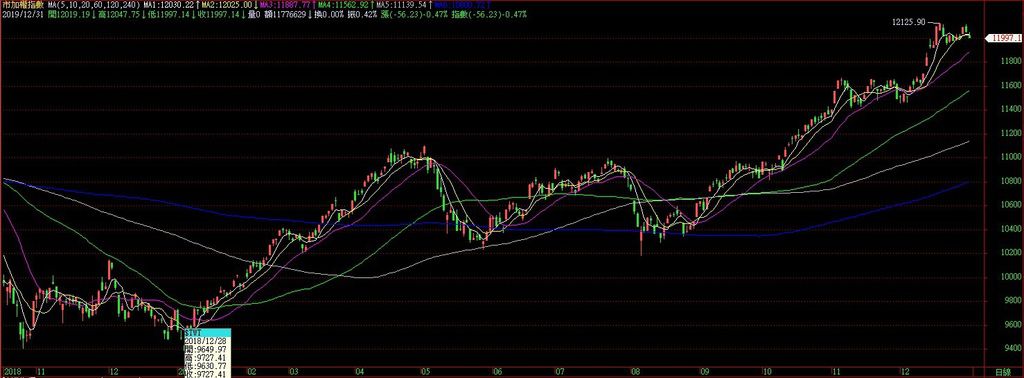This screenshot has height=378, width=1024.
Task: Click the amplitude value 振0.42%
Action: pyautogui.click(x=361, y=14)
